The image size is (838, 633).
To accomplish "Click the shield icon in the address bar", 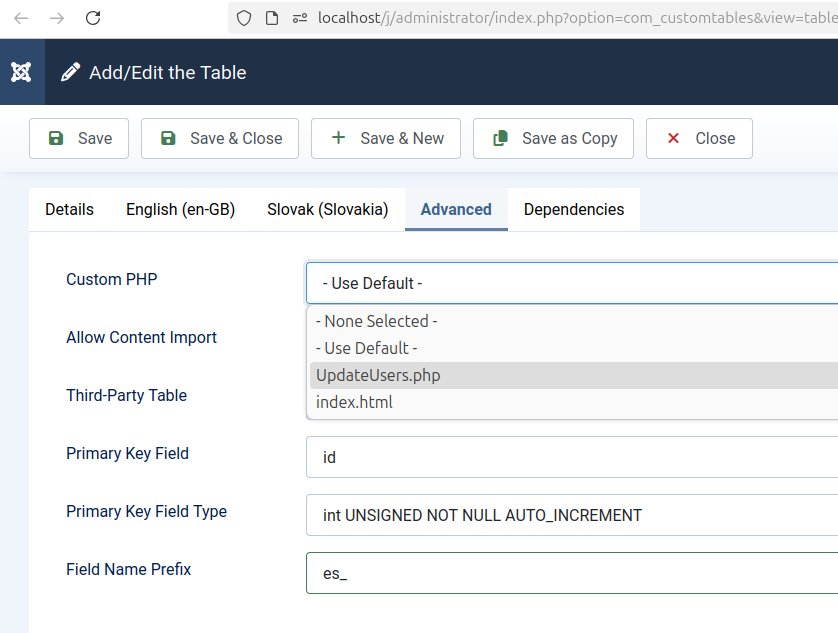I will tap(244, 18).
